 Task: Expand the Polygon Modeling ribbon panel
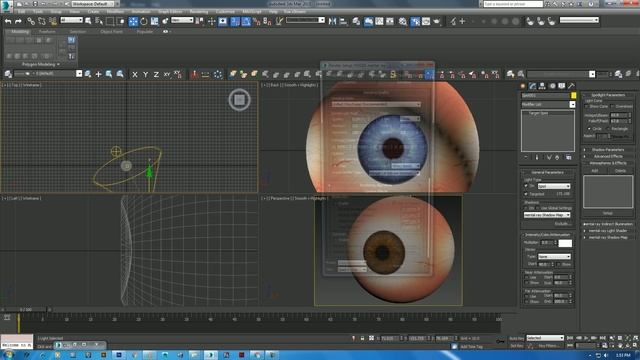40,64
